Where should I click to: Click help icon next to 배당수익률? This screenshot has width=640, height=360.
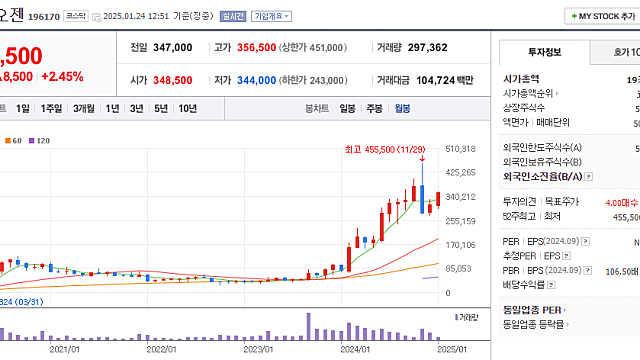[551, 285]
